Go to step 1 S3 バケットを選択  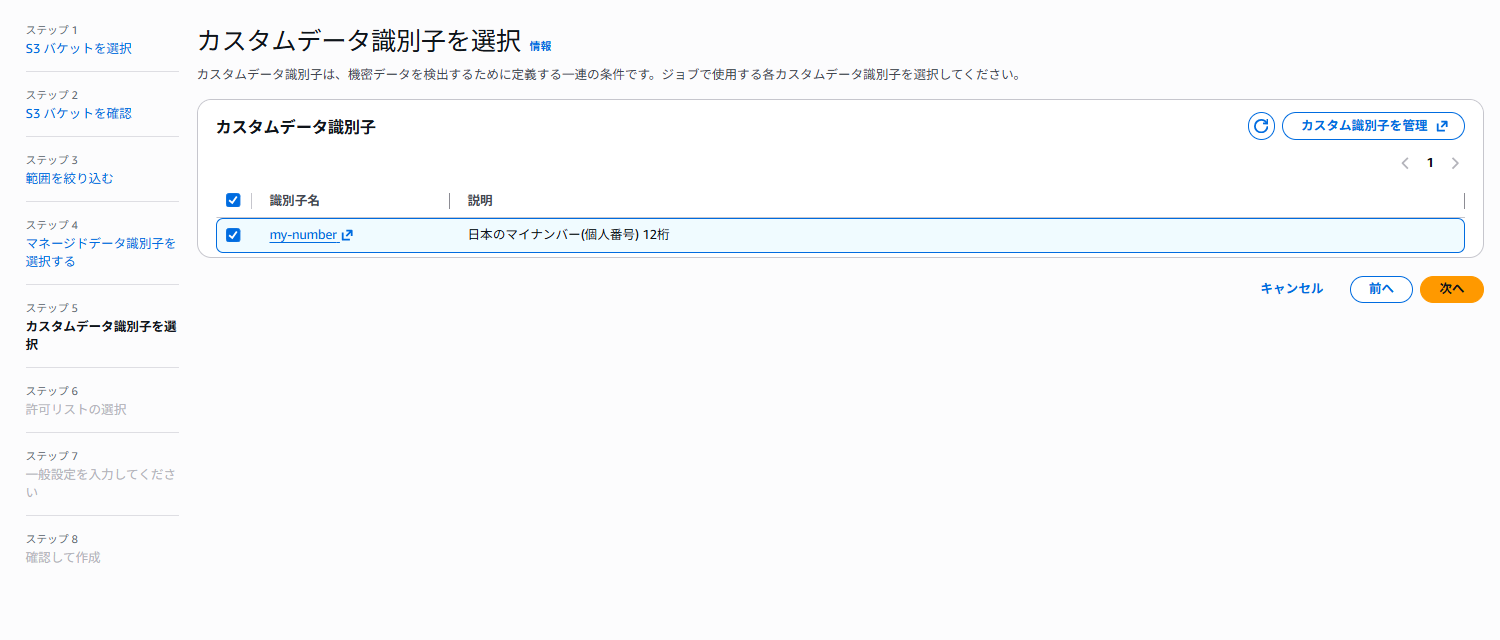(78, 48)
